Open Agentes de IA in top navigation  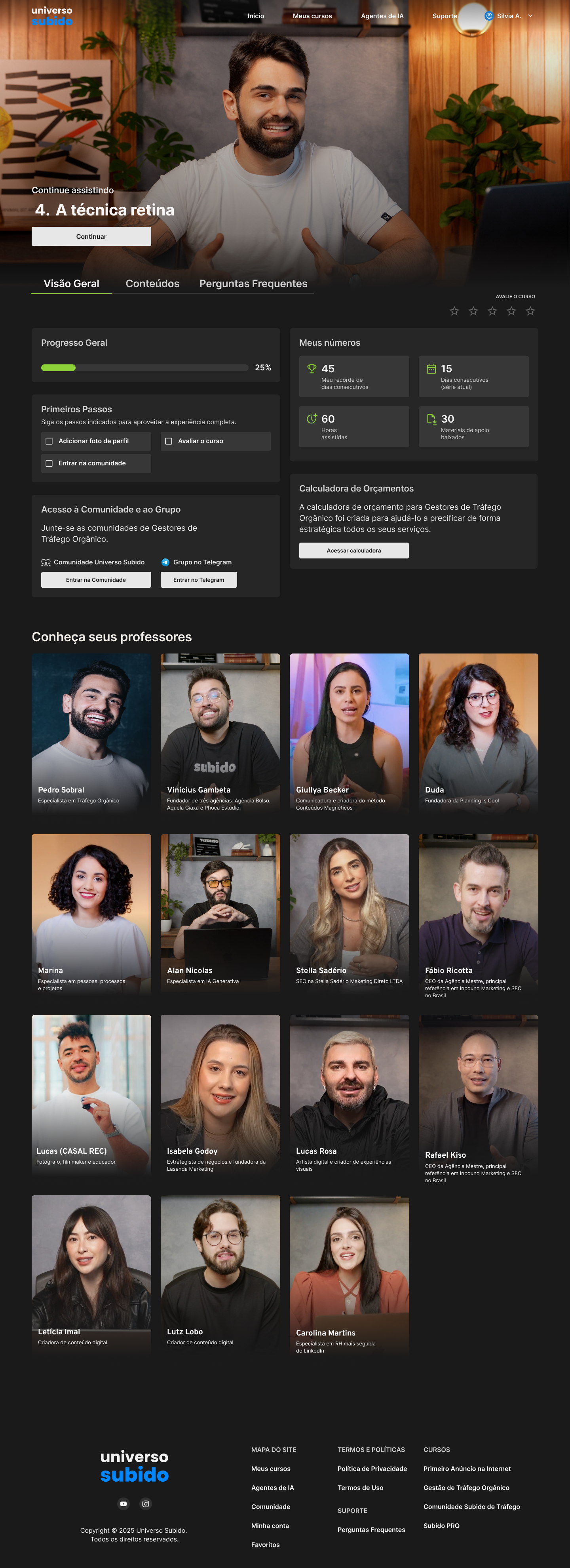pos(382,16)
